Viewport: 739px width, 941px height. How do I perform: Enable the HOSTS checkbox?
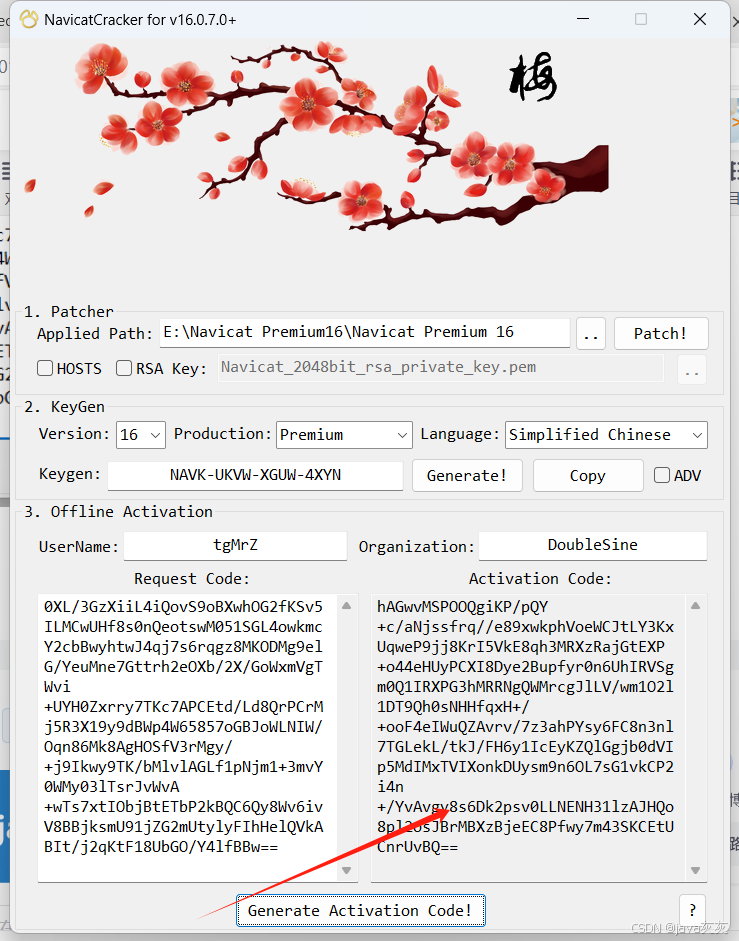45,368
